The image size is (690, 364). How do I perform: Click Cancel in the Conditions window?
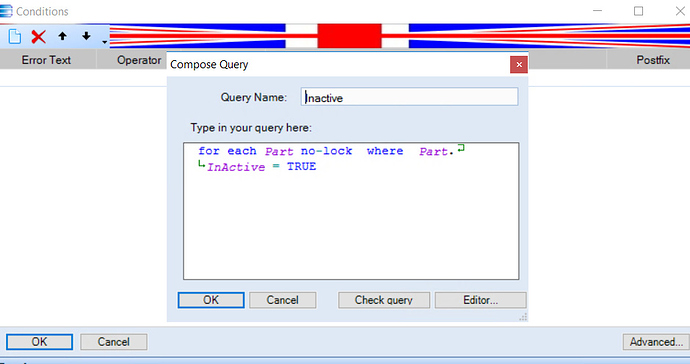point(114,342)
